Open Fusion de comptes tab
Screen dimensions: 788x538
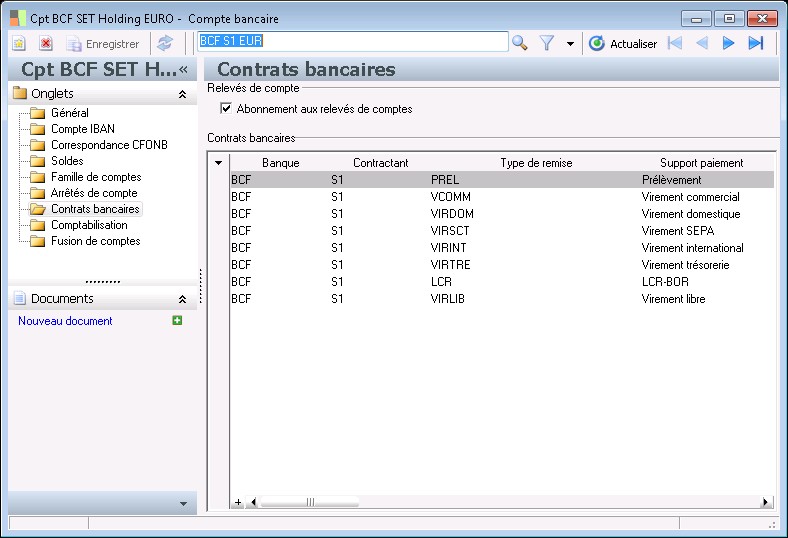coord(95,241)
